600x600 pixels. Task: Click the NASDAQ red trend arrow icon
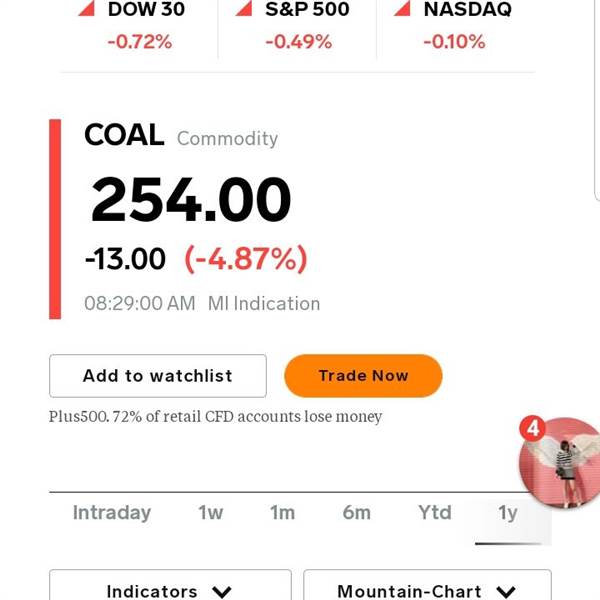pyautogui.click(x=402, y=8)
